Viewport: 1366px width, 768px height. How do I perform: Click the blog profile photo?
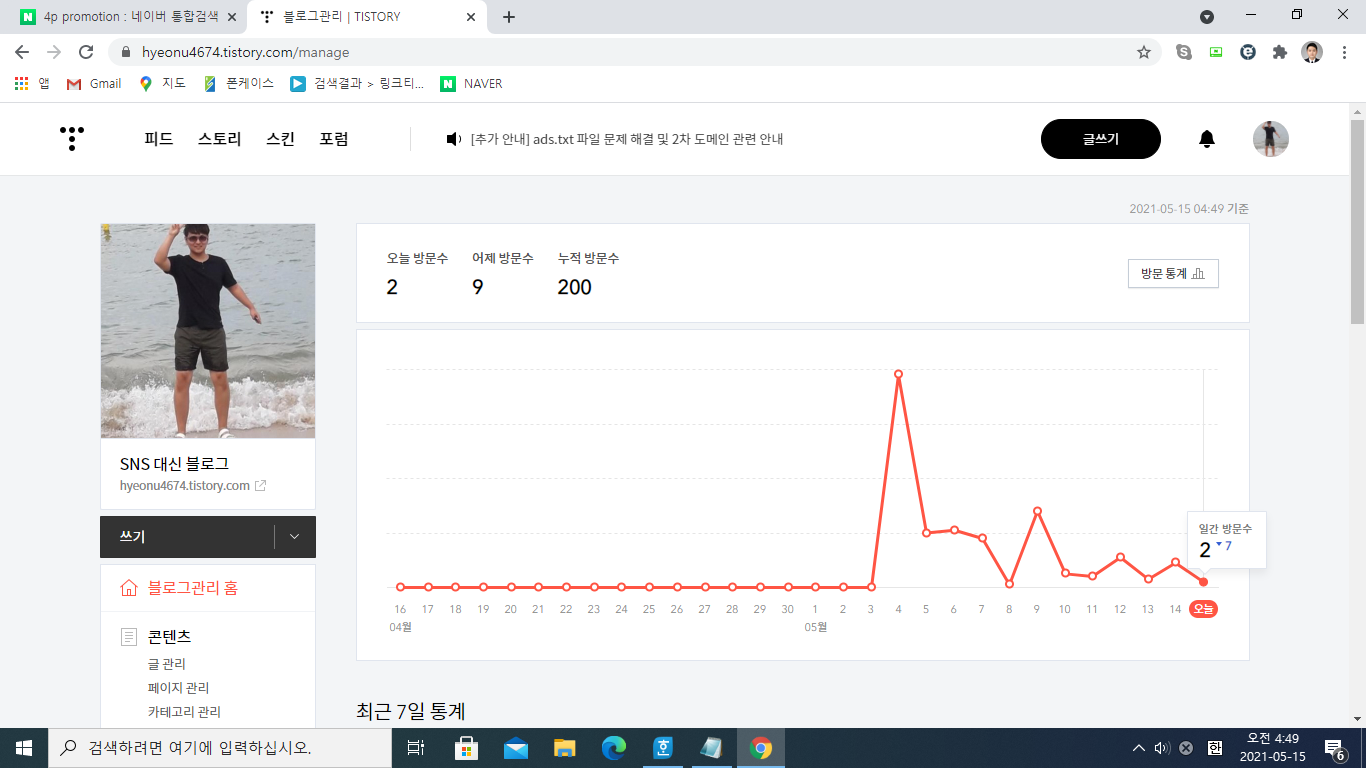[208, 331]
